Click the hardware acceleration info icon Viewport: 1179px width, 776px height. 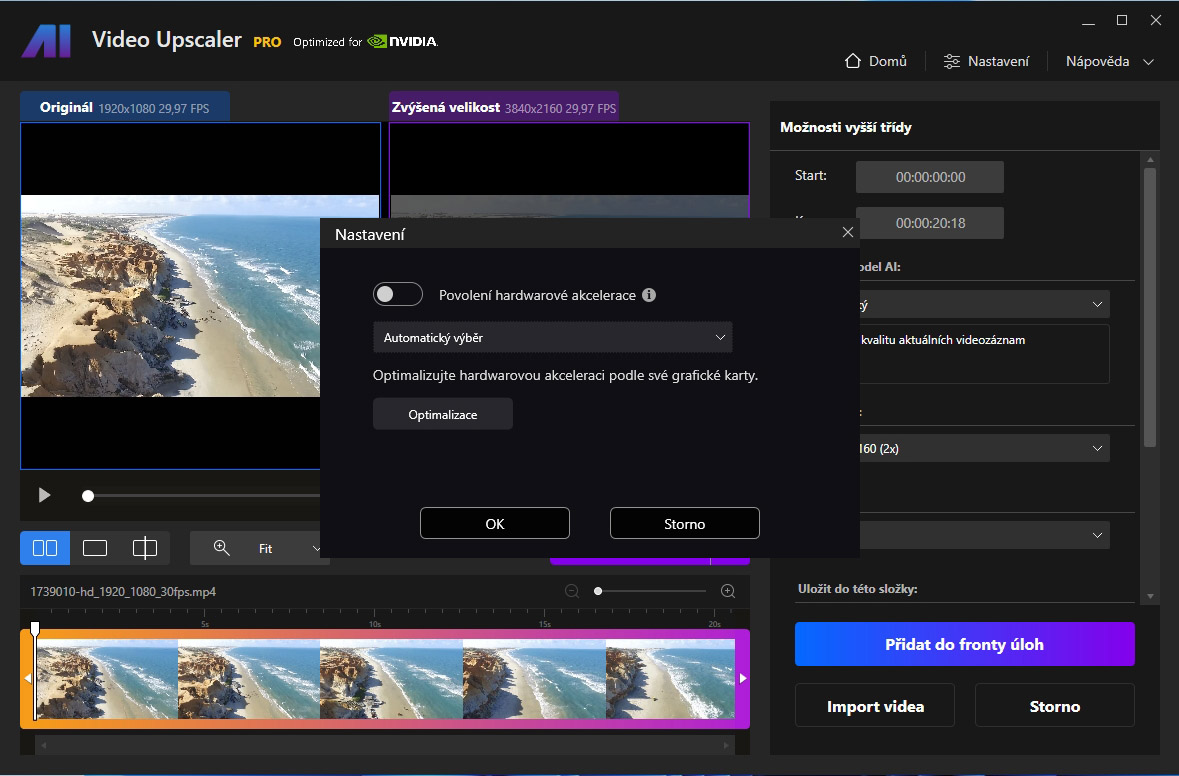coord(649,295)
